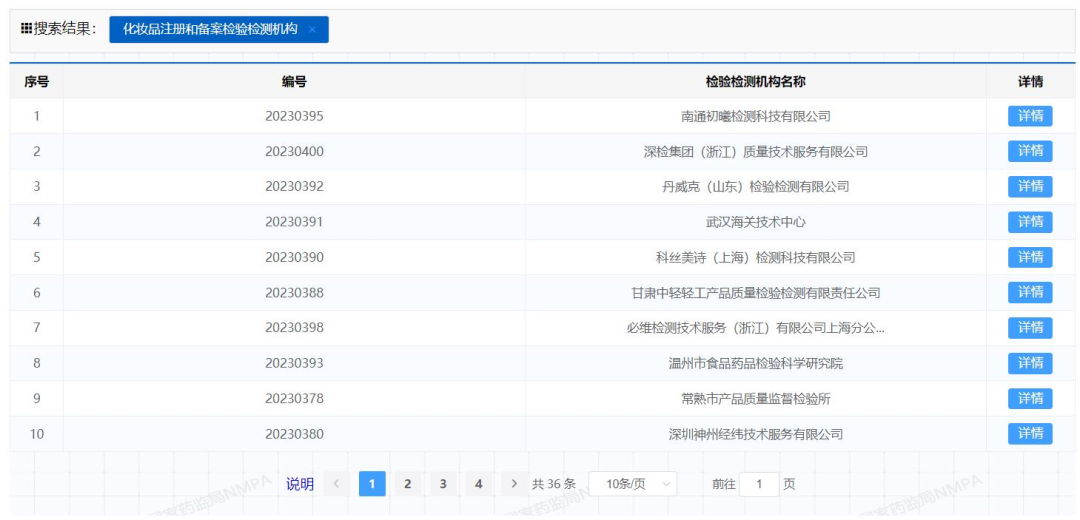1080x520 pixels.
Task: Go to previous page arrow
Action: [x=336, y=484]
